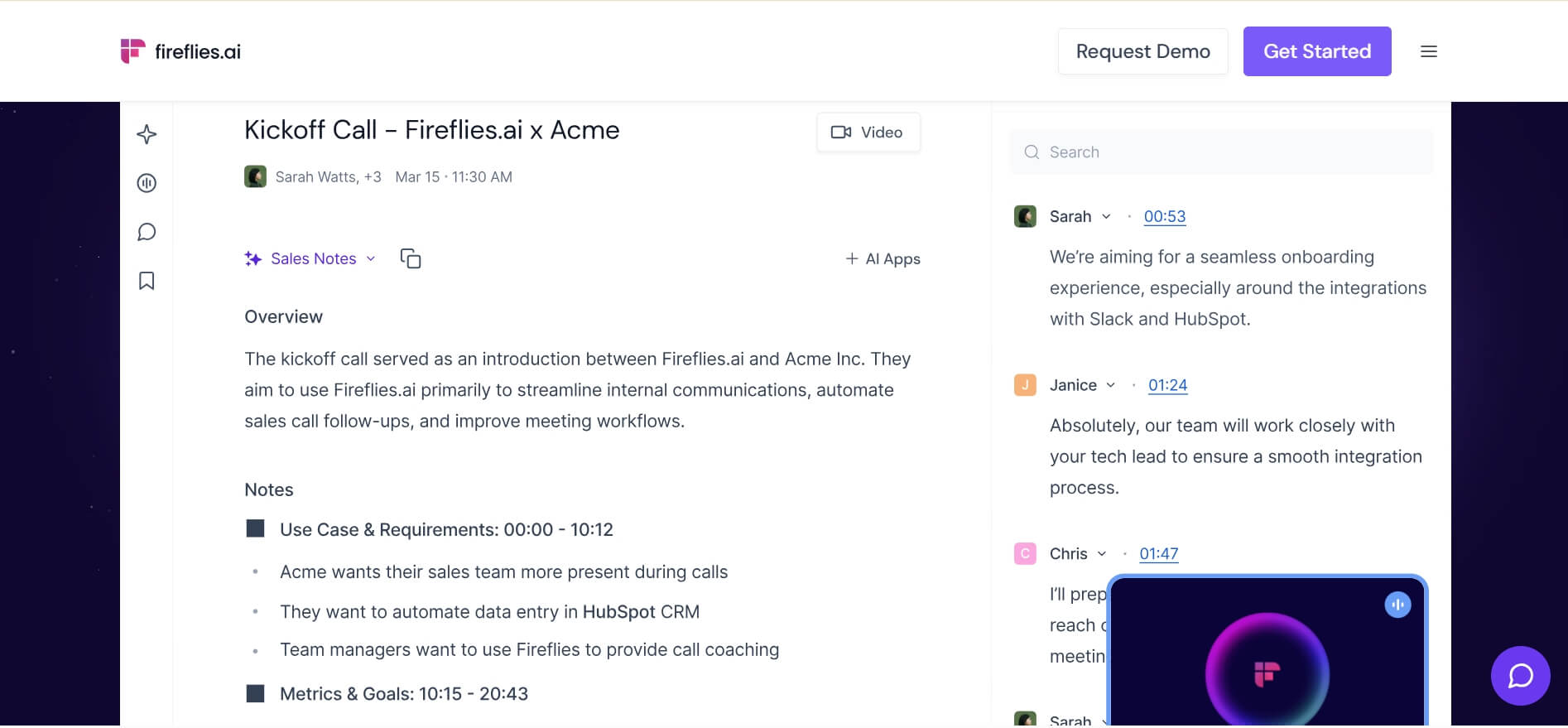The image size is (1568, 728).
Task: Select the 'Metrics & Goals: 10:15 - 20:43' heading
Action: 404,694
